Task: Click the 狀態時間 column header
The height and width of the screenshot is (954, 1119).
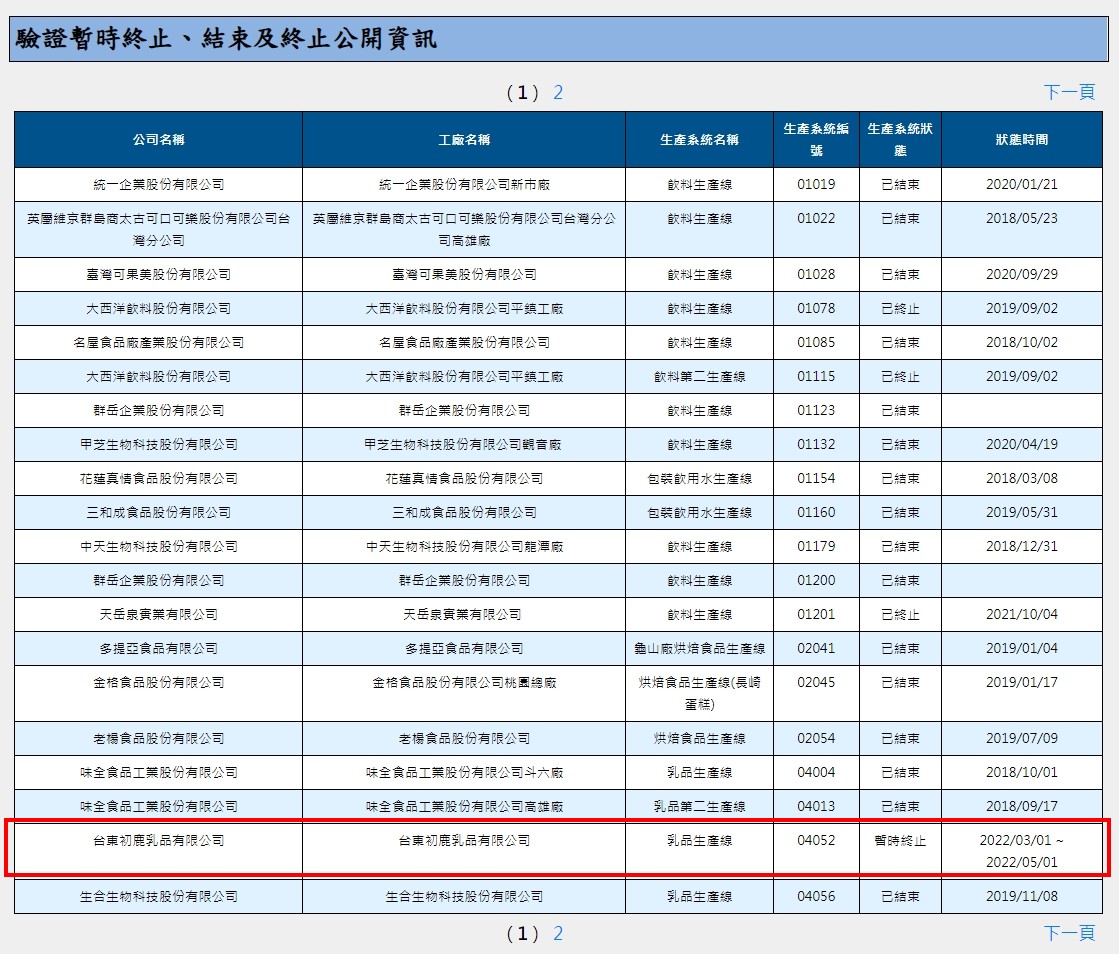Action: click(1022, 140)
